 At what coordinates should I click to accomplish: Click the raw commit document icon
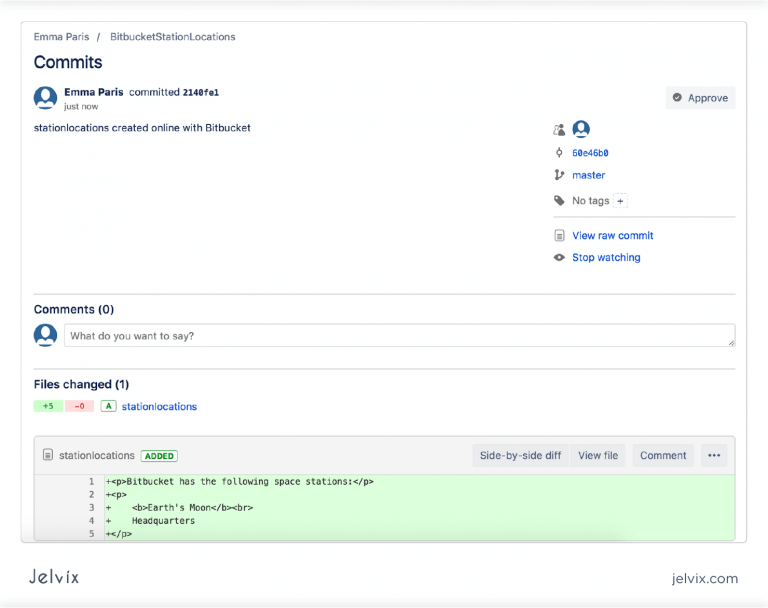pos(559,236)
